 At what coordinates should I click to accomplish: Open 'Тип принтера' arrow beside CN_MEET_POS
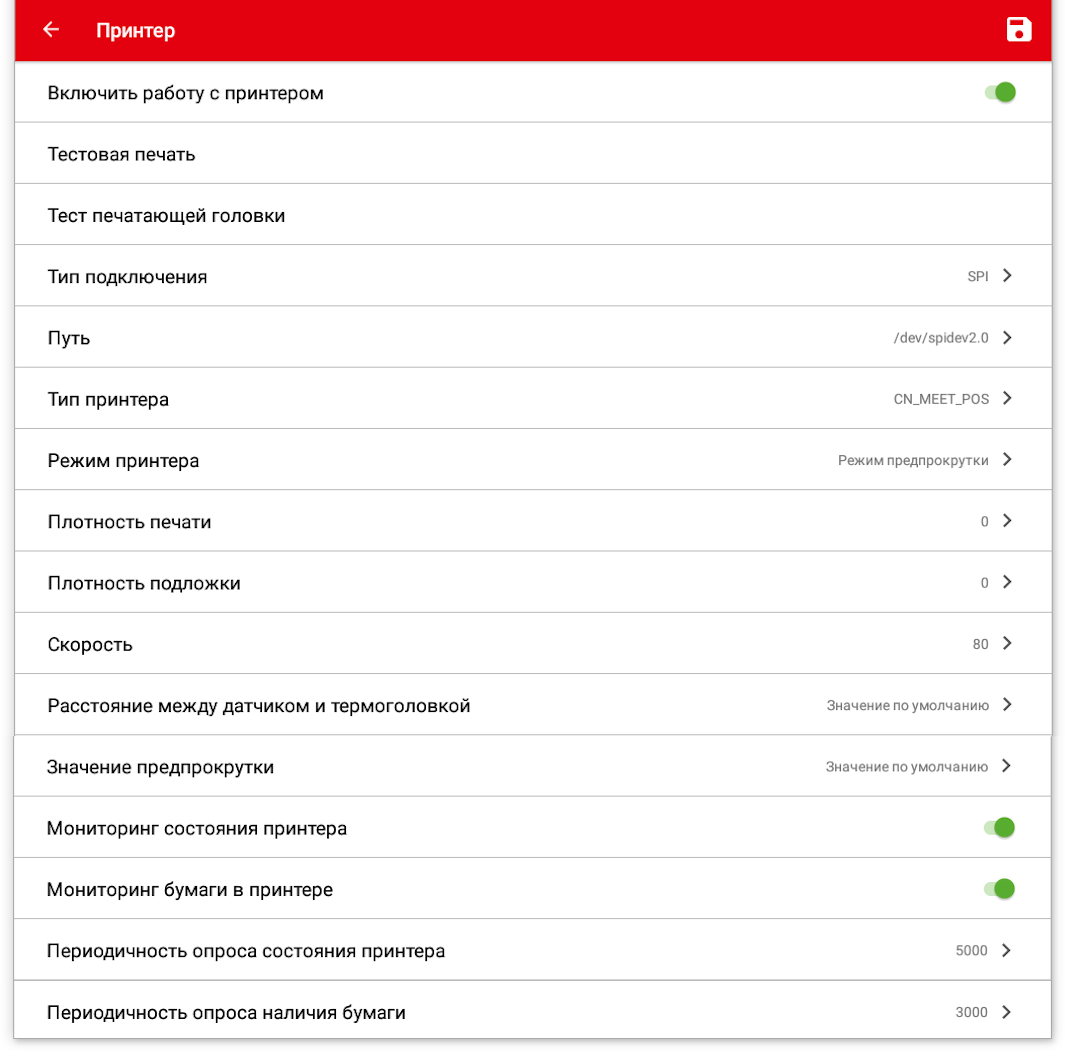click(x=1007, y=398)
